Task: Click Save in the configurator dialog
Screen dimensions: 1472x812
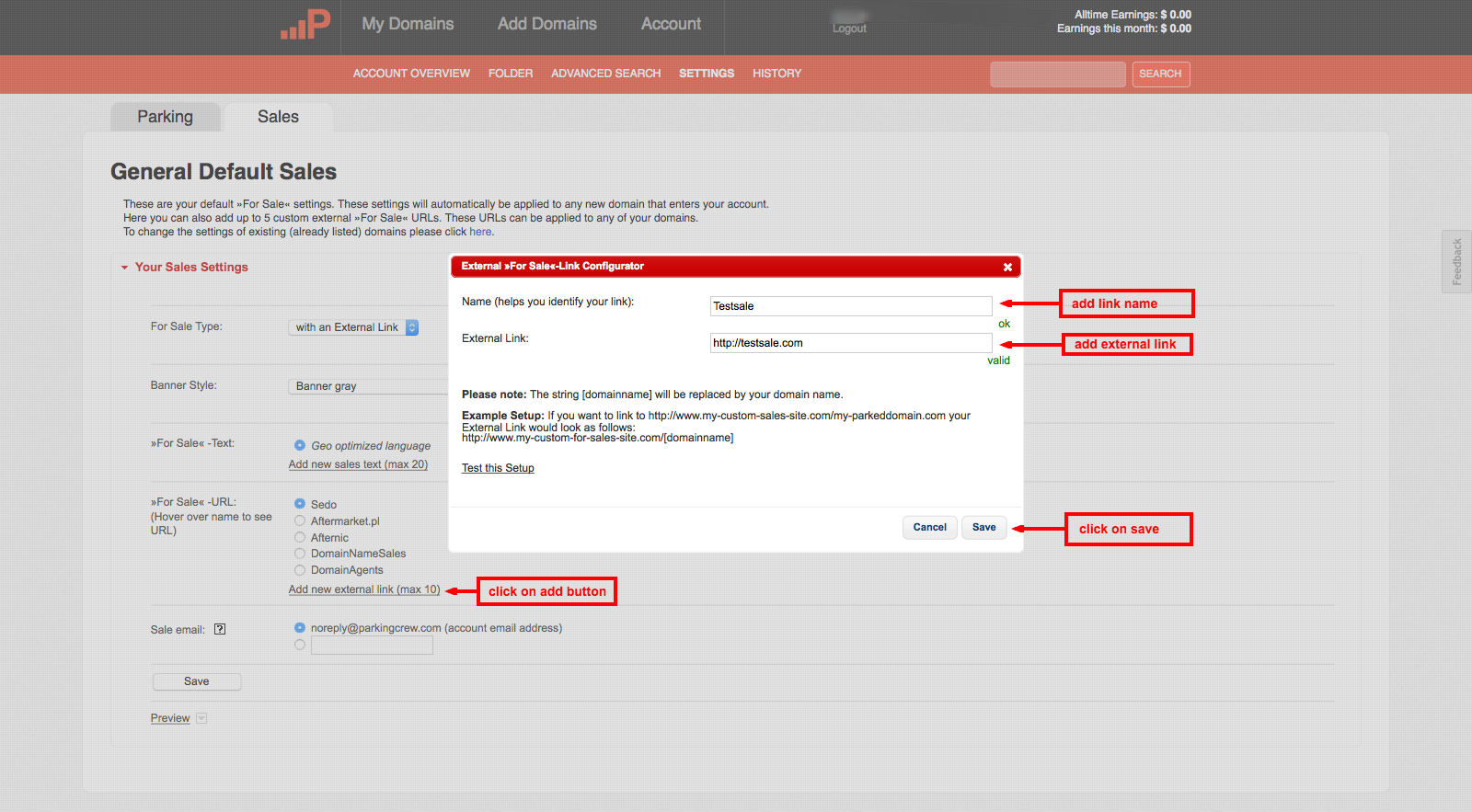Action: point(983,528)
